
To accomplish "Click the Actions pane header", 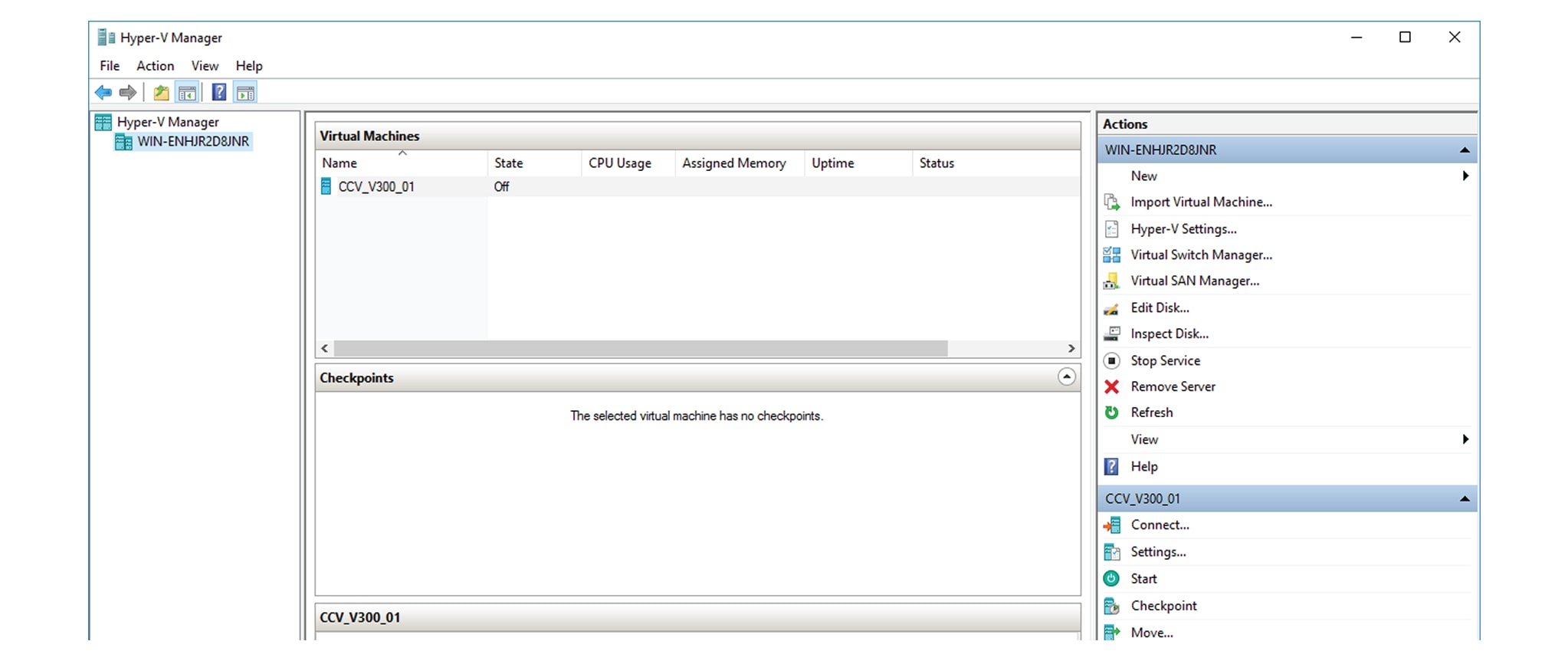I will [1287, 124].
